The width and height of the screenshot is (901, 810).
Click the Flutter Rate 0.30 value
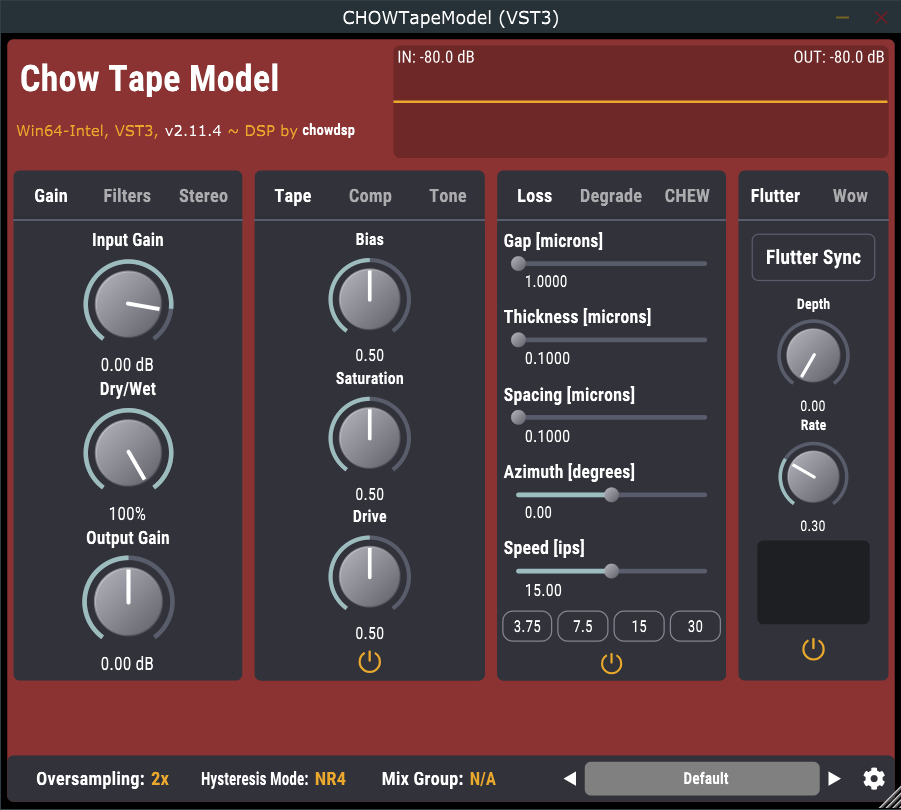point(813,526)
